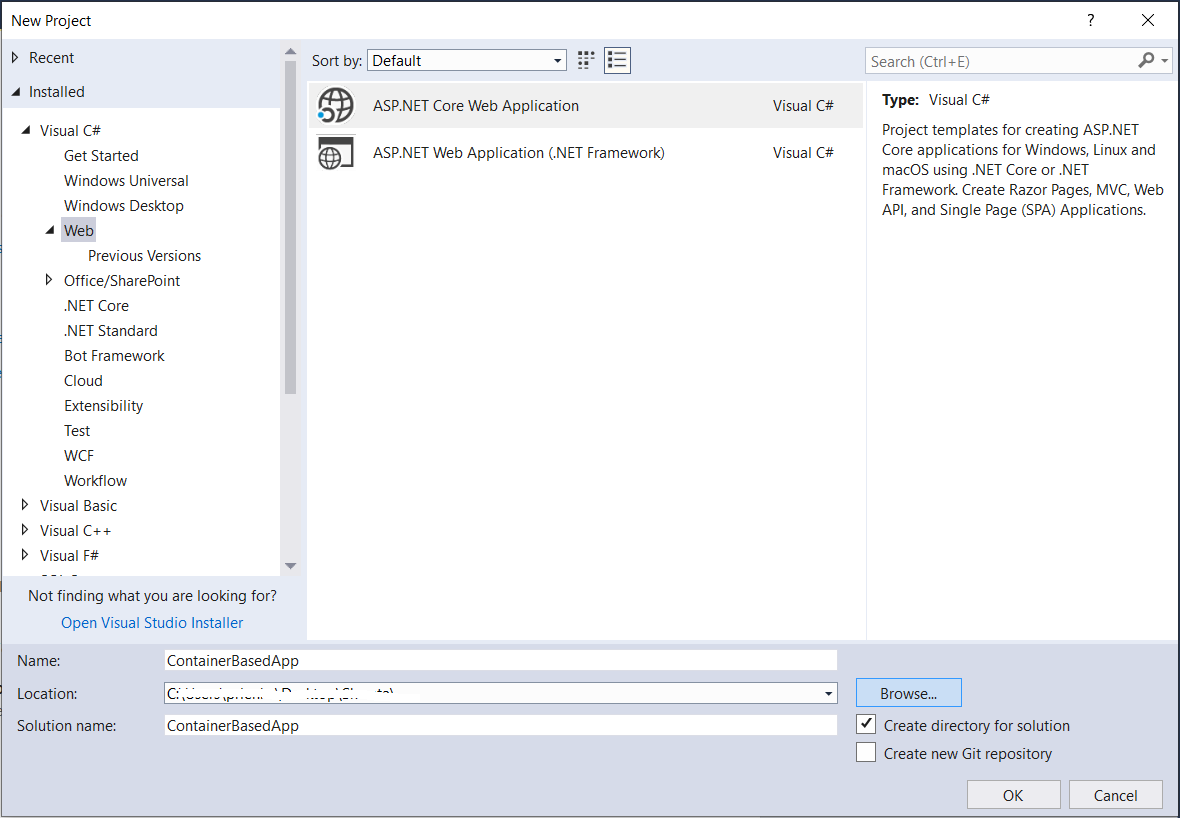Open the search options dropdown arrow
Viewport: 1180px width, 818px height.
[1165, 61]
